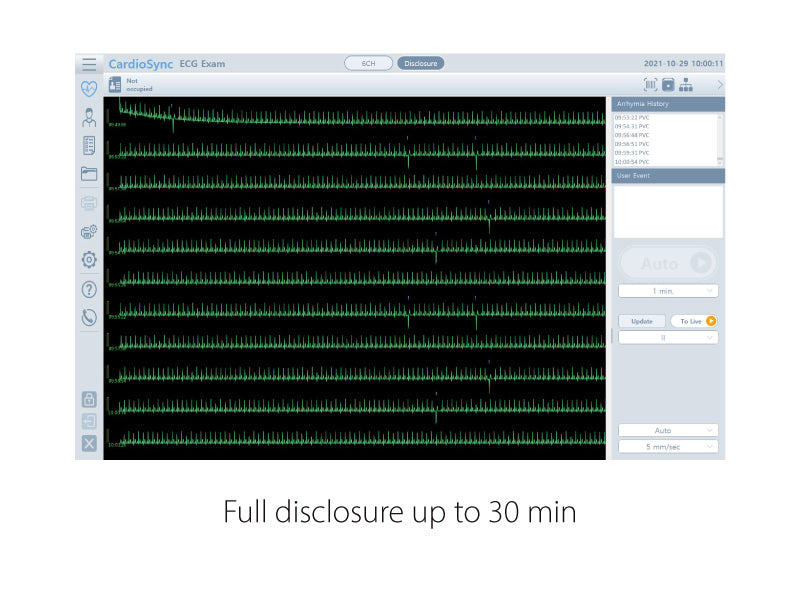800x600 pixels.
Task: Open the settings gear icon
Action: (x=89, y=260)
